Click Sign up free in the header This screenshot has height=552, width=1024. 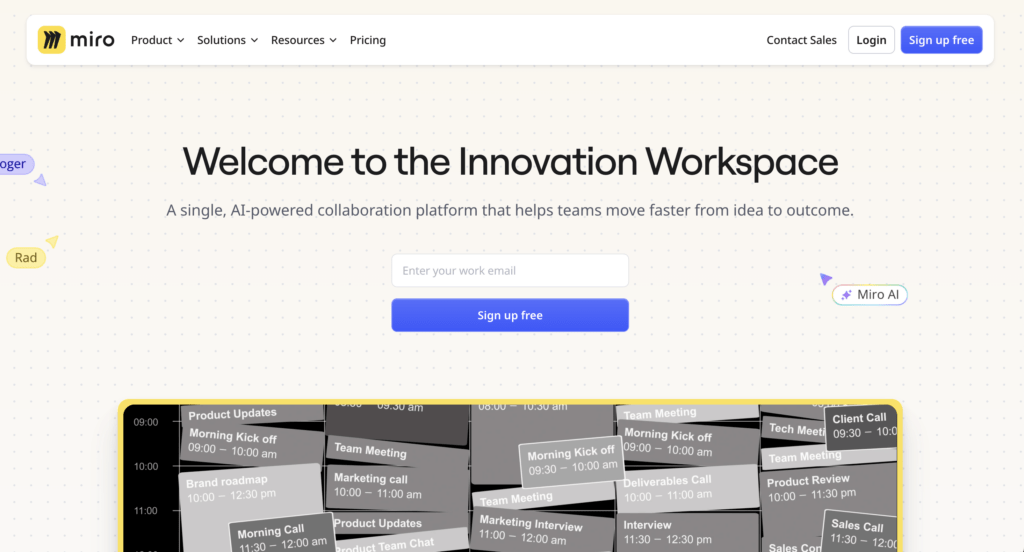tap(940, 40)
